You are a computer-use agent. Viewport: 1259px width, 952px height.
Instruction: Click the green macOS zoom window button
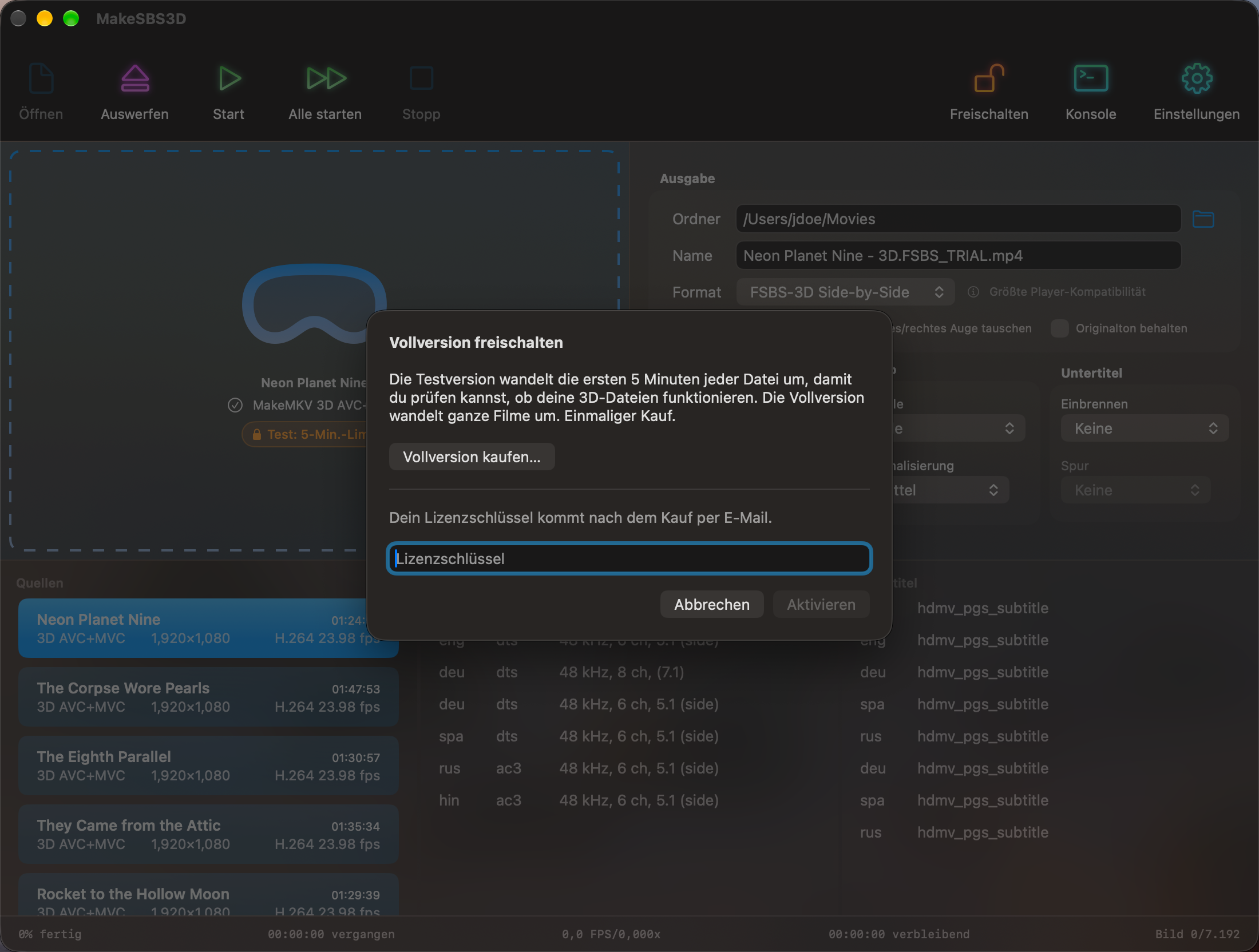71,18
